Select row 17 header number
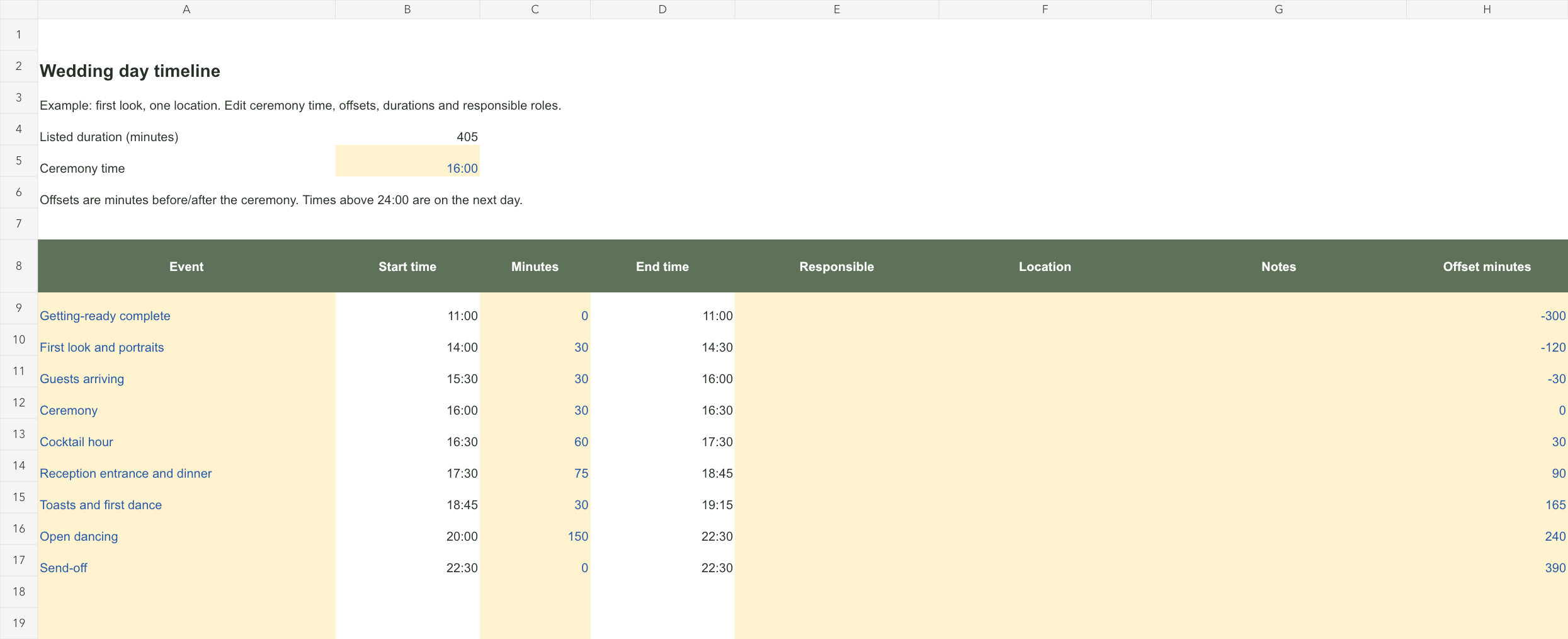This screenshot has width=1568, height=639. pos(19,560)
